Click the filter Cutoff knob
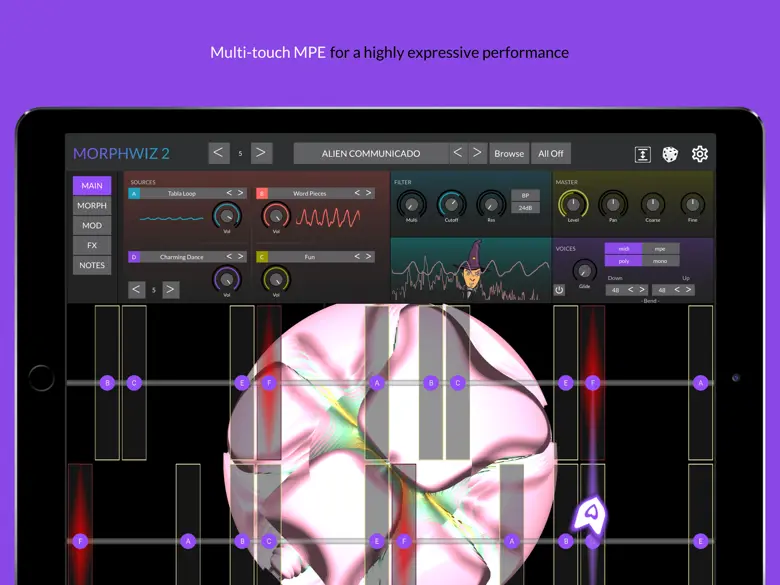The image size is (780, 585). point(451,204)
